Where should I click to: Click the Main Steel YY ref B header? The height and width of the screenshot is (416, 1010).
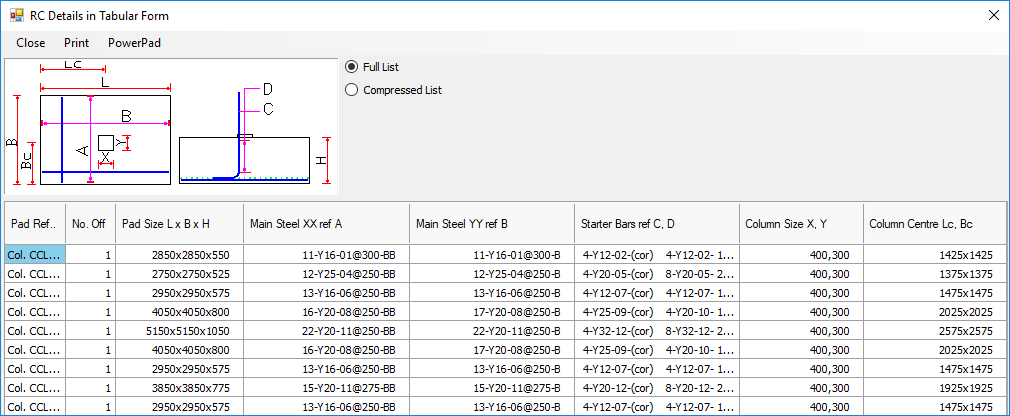coord(491,224)
